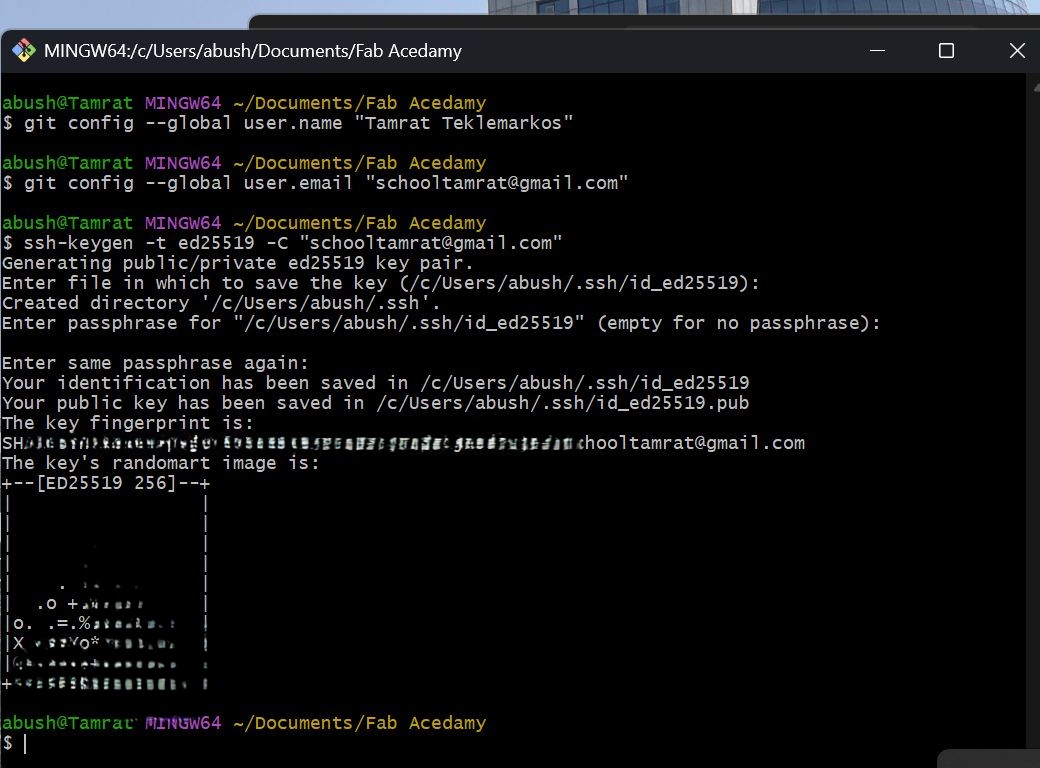Click the last shell prompt input cursor
The height and width of the screenshot is (768, 1040).
pyautogui.click(x=25, y=743)
